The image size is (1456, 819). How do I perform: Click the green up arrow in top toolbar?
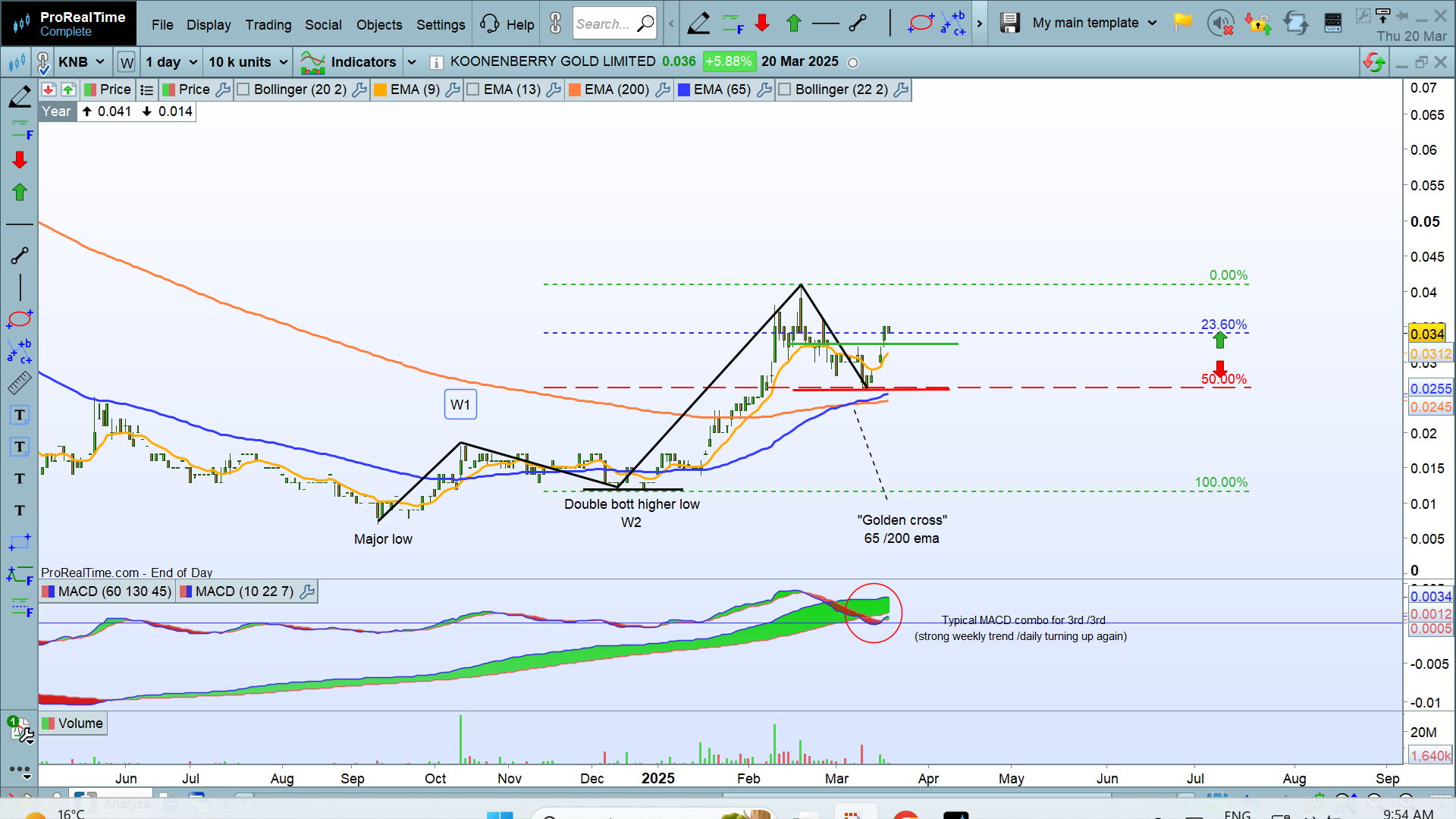point(794,24)
